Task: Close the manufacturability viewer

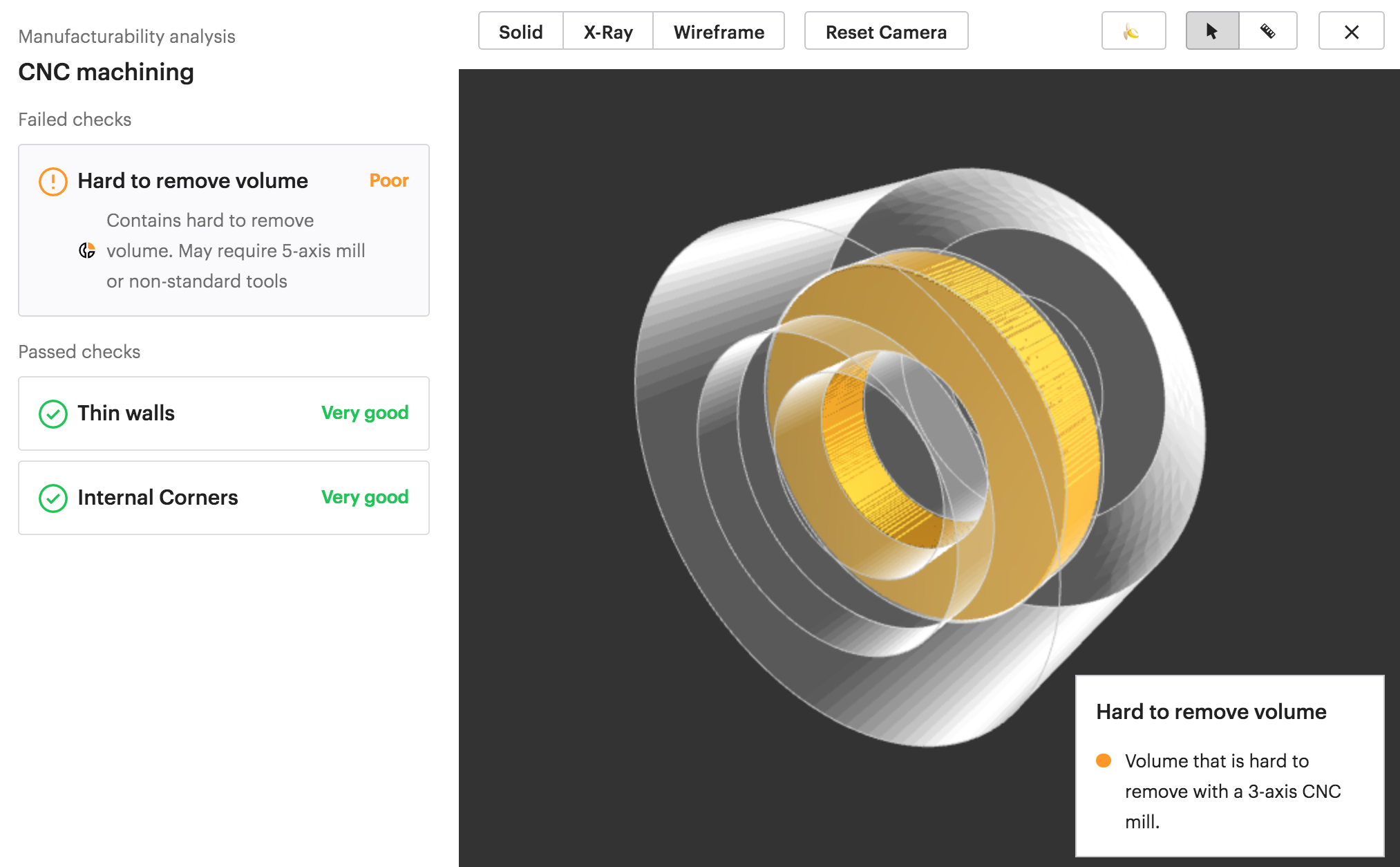Action: point(1351,31)
